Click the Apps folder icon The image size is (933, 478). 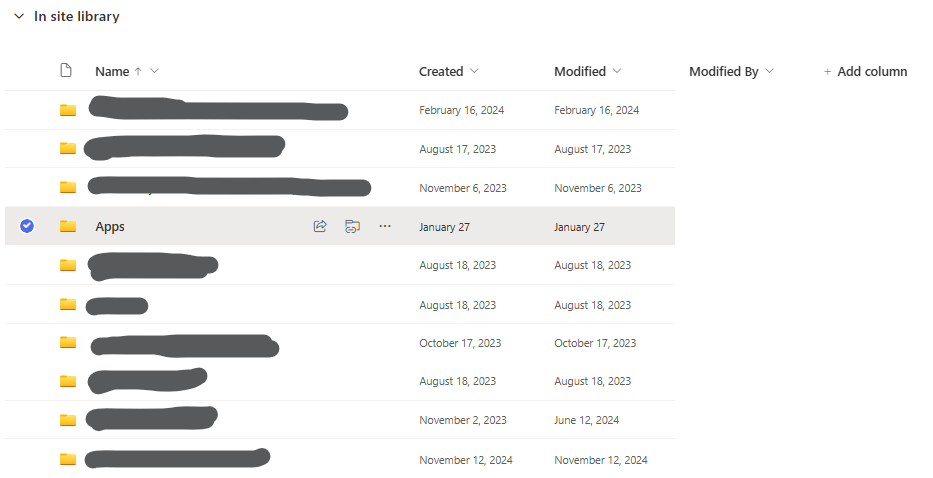click(x=68, y=227)
